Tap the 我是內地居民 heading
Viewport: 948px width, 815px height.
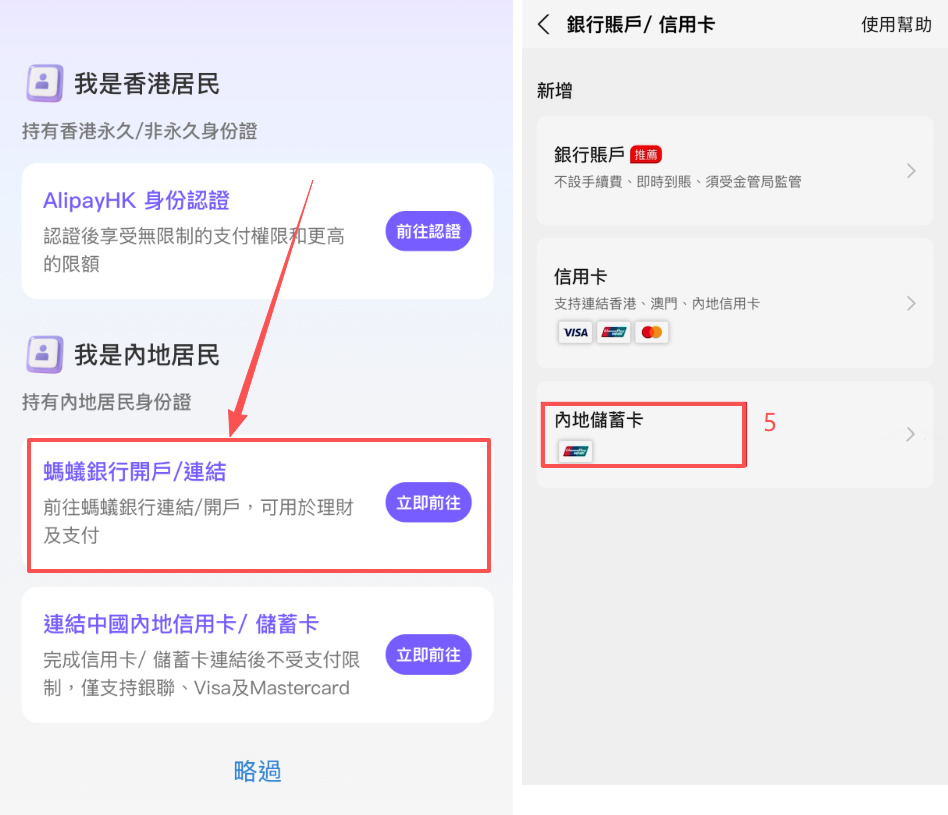click(147, 355)
